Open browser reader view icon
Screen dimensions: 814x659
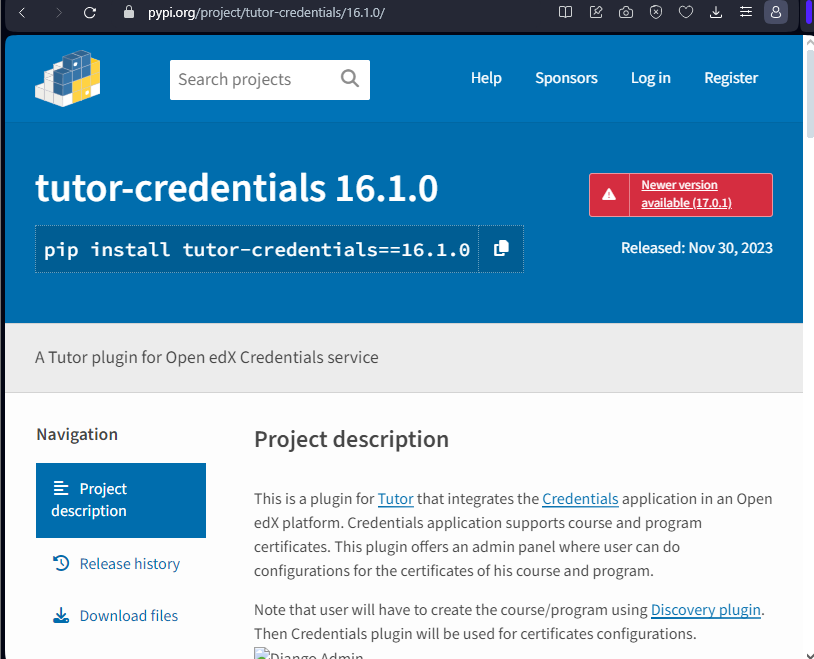click(565, 12)
